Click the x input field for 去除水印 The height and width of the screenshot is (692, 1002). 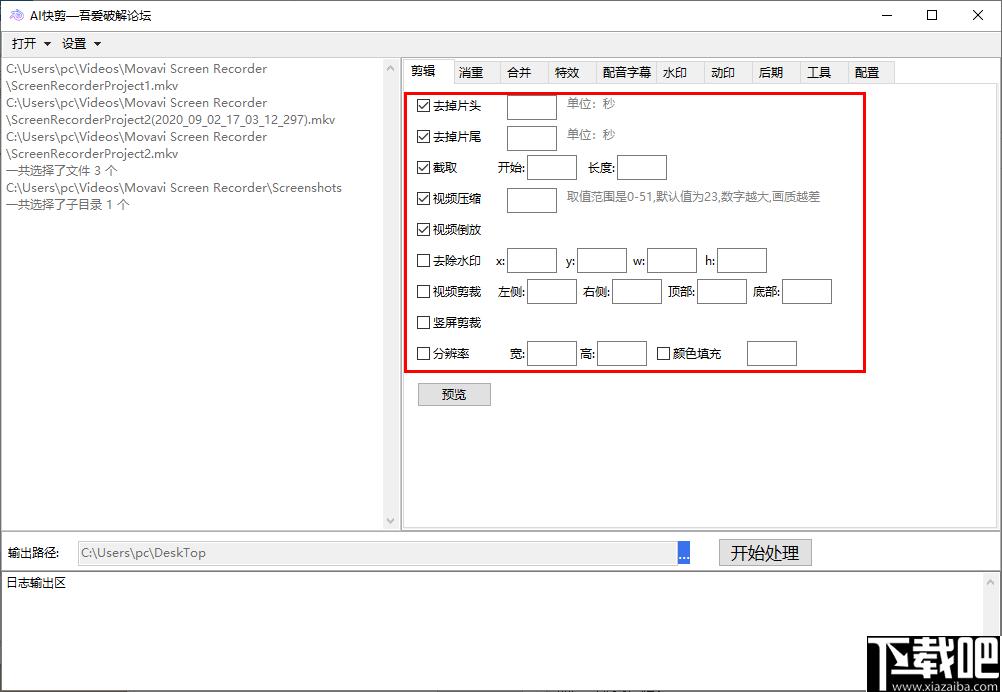point(532,261)
